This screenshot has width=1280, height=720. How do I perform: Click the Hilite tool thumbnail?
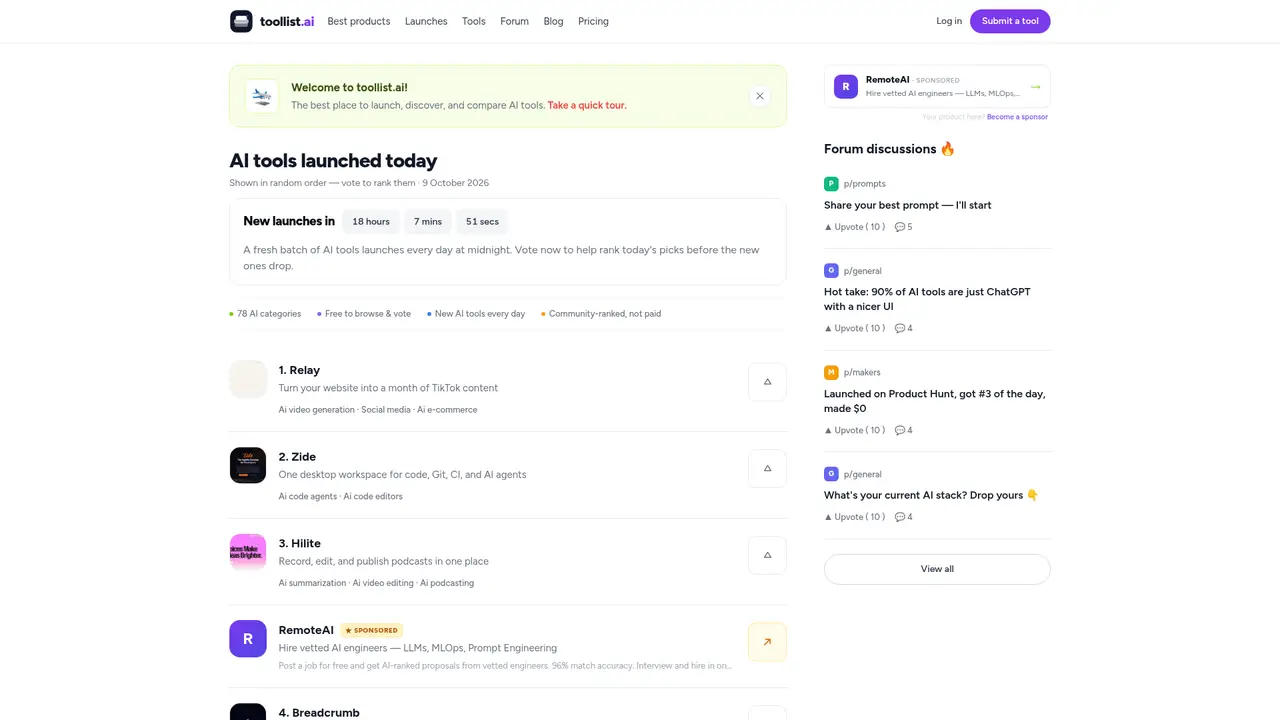point(248,552)
